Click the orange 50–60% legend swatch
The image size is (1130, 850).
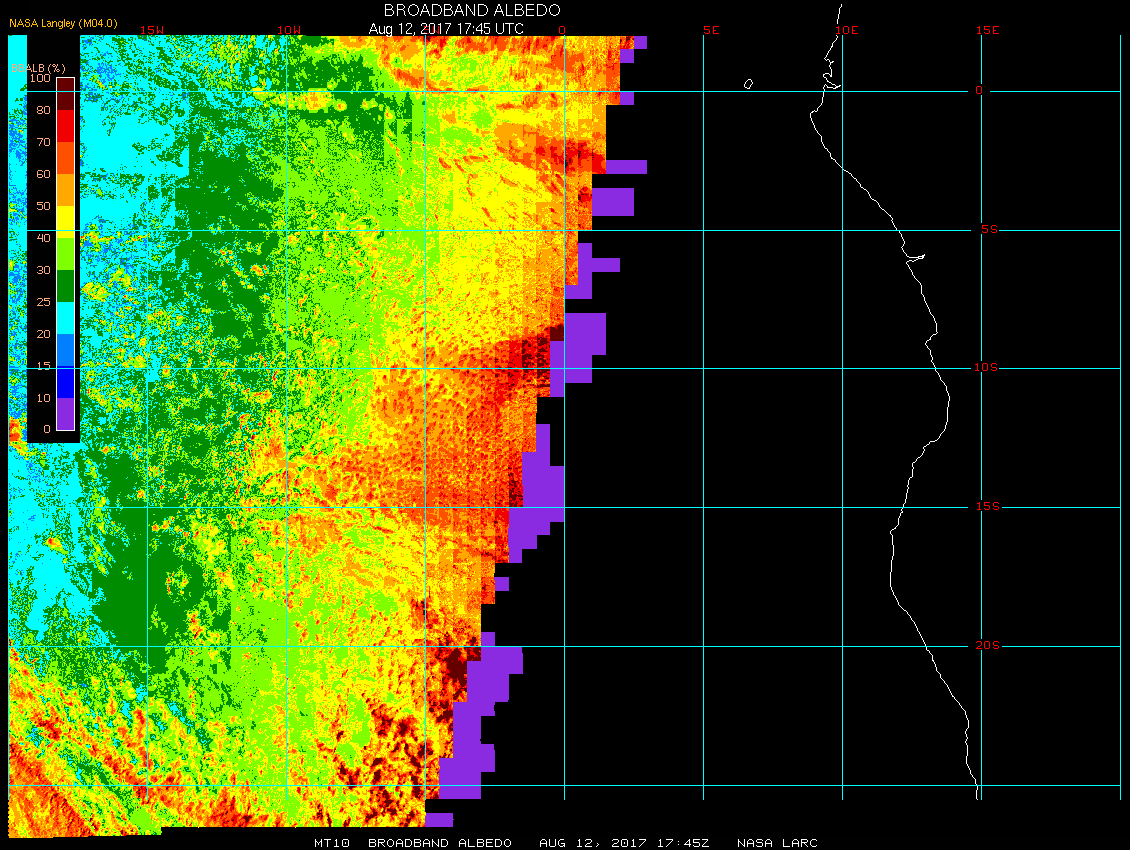click(x=66, y=190)
